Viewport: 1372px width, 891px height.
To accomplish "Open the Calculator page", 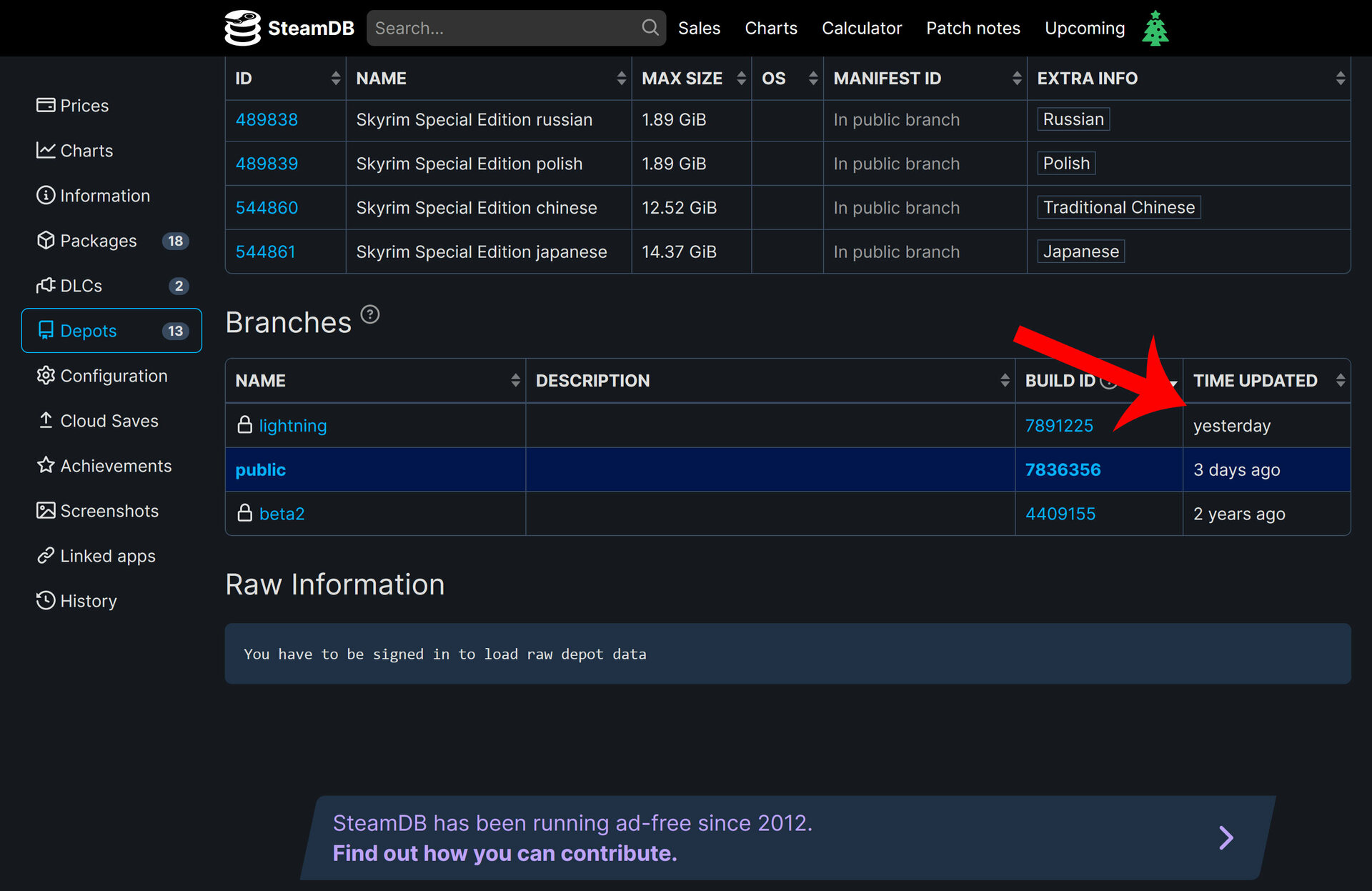I will point(862,28).
